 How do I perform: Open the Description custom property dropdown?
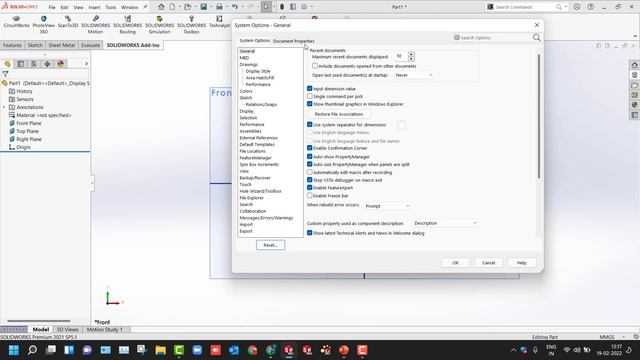tap(444, 223)
